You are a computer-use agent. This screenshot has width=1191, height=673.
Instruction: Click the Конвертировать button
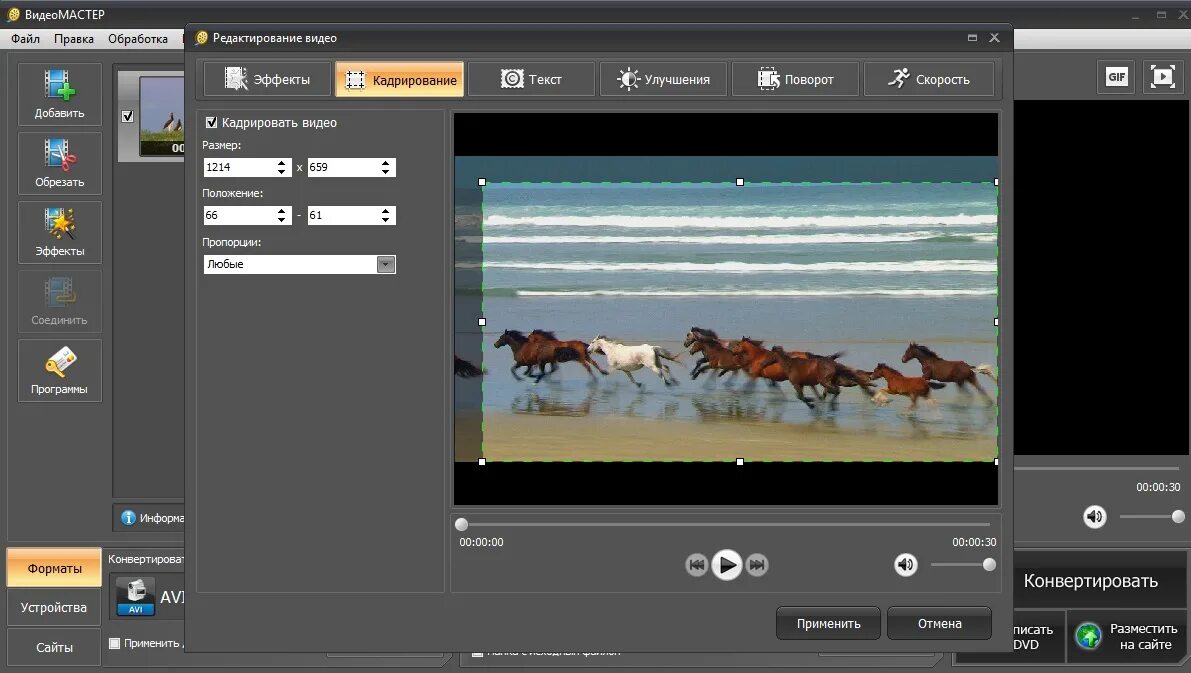point(1091,581)
